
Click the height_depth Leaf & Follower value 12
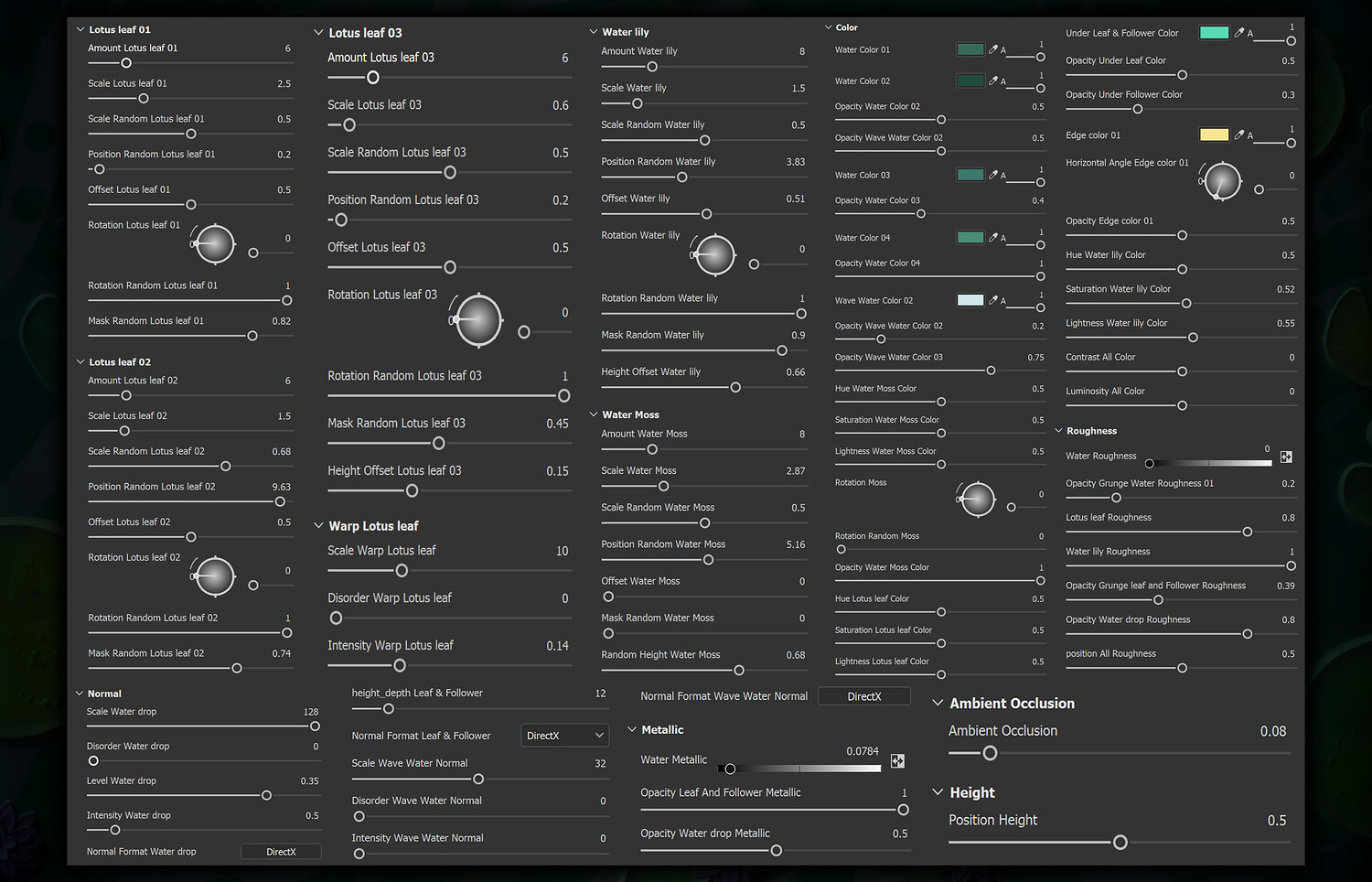pos(601,694)
